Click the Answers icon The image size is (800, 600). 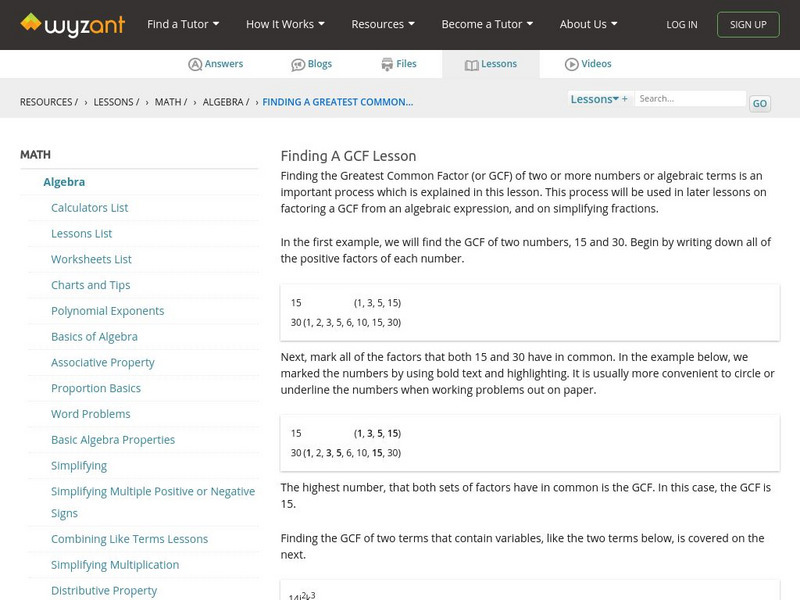tap(195, 64)
